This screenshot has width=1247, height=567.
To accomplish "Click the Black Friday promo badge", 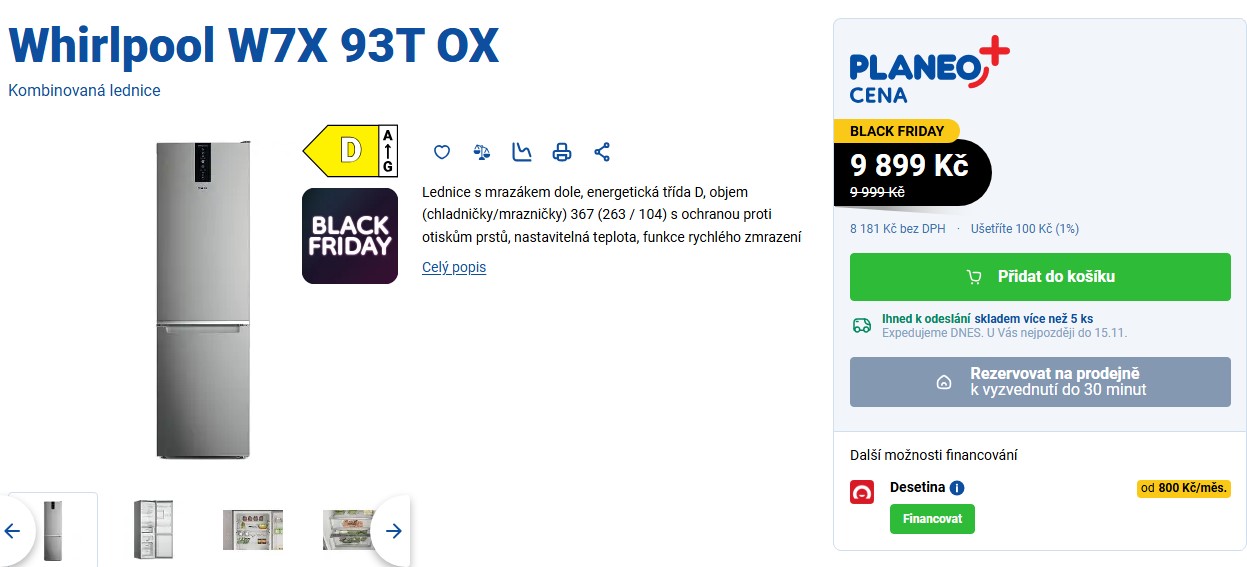I will [350, 236].
